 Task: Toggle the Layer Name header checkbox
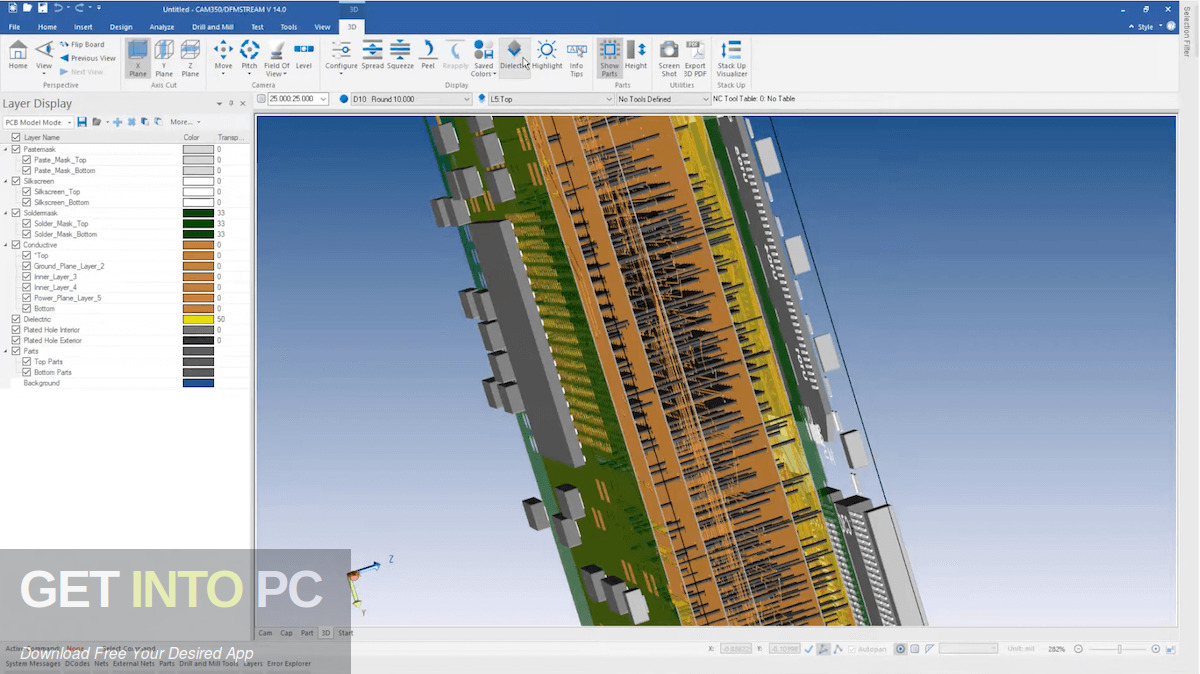pos(16,137)
